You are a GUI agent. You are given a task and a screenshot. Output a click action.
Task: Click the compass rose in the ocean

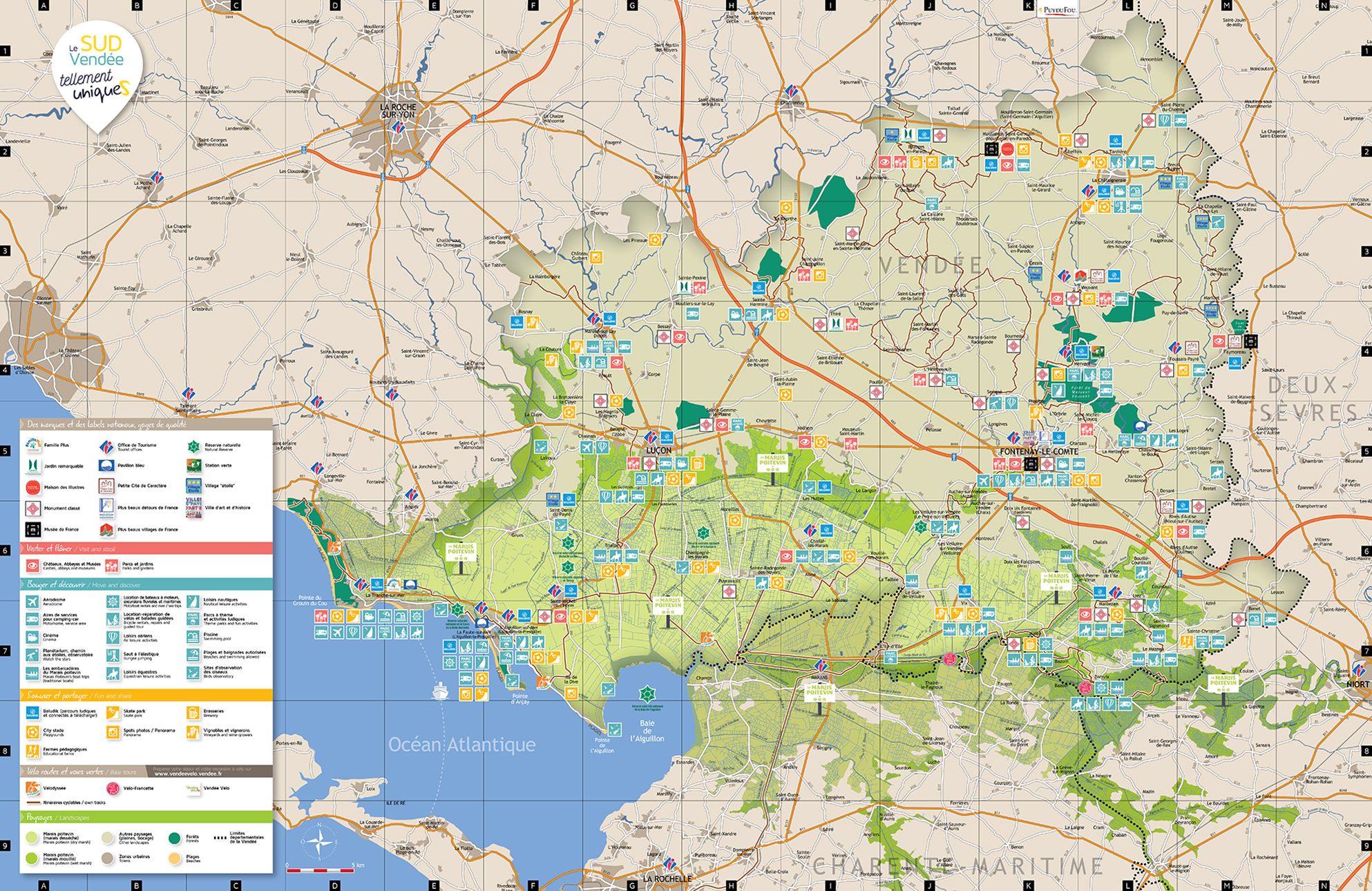319,843
